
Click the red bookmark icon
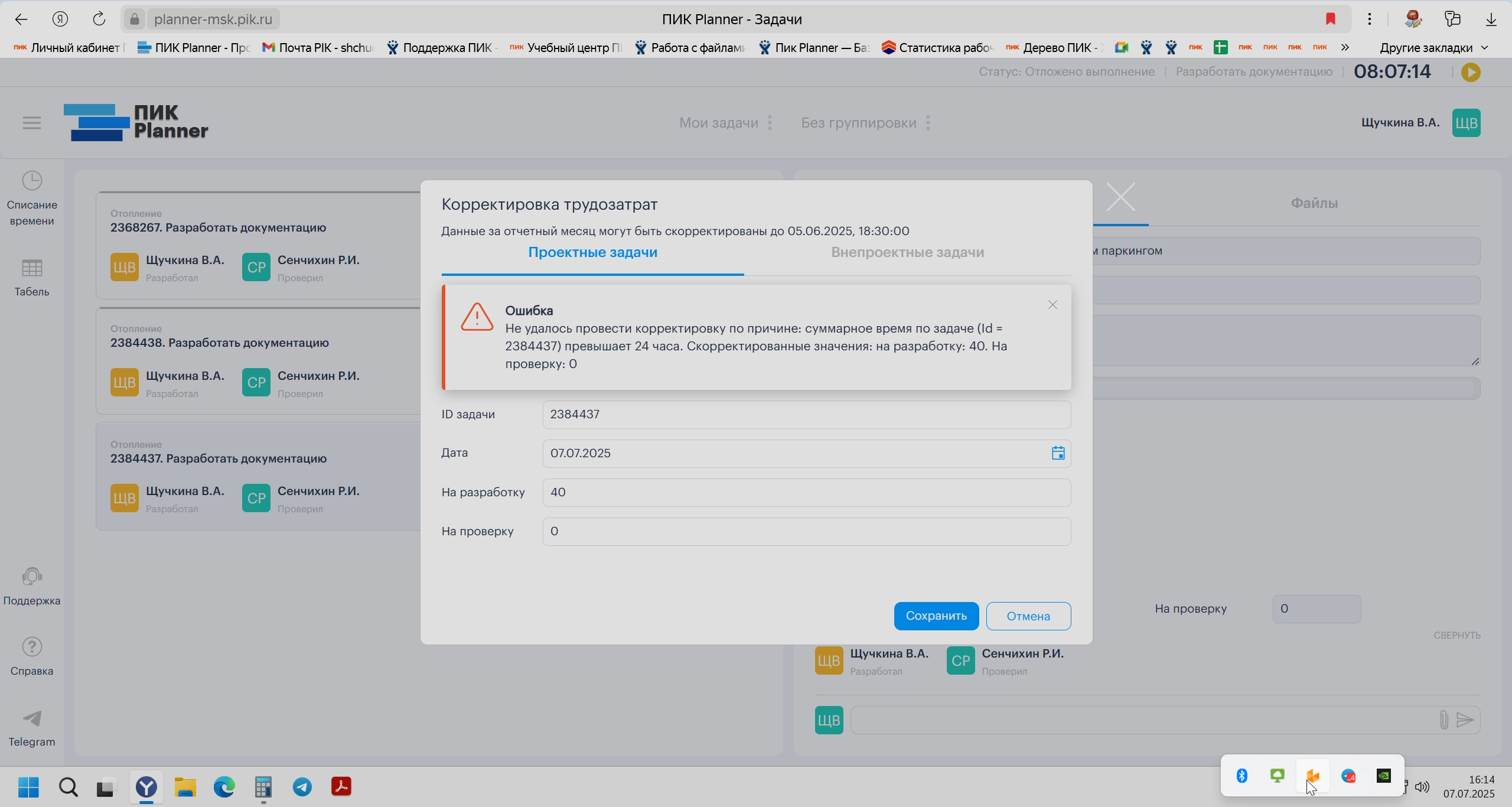[x=1330, y=19]
